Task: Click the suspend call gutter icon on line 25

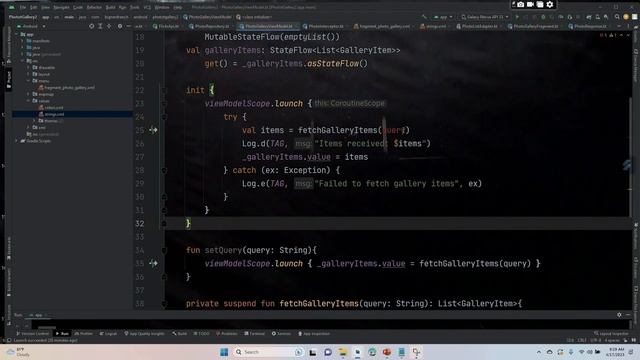Action: [153, 130]
